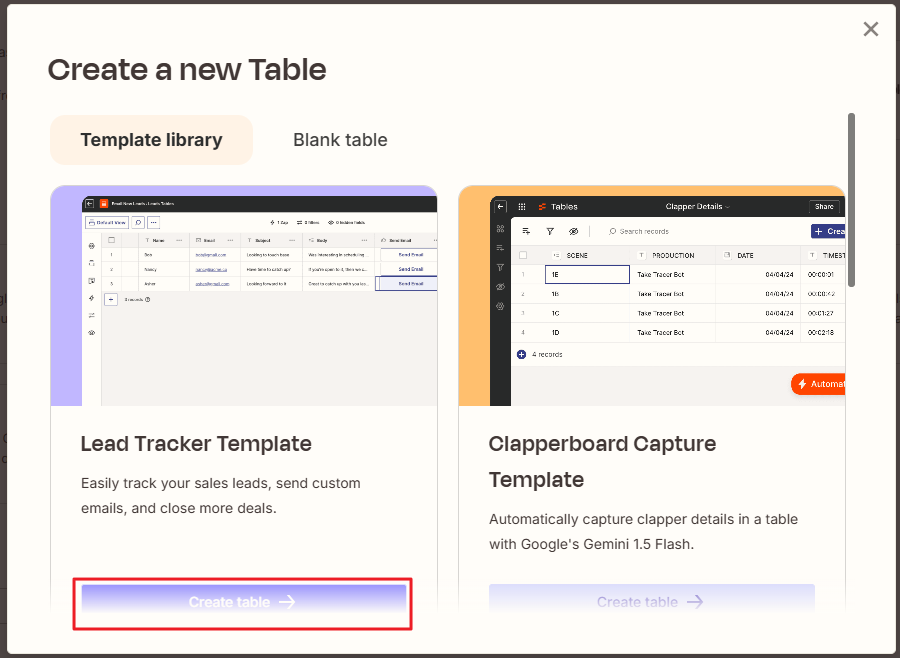Close the Create a new Table dialog
The width and height of the screenshot is (900, 658).
pyautogui.click(x=870, y=29)
